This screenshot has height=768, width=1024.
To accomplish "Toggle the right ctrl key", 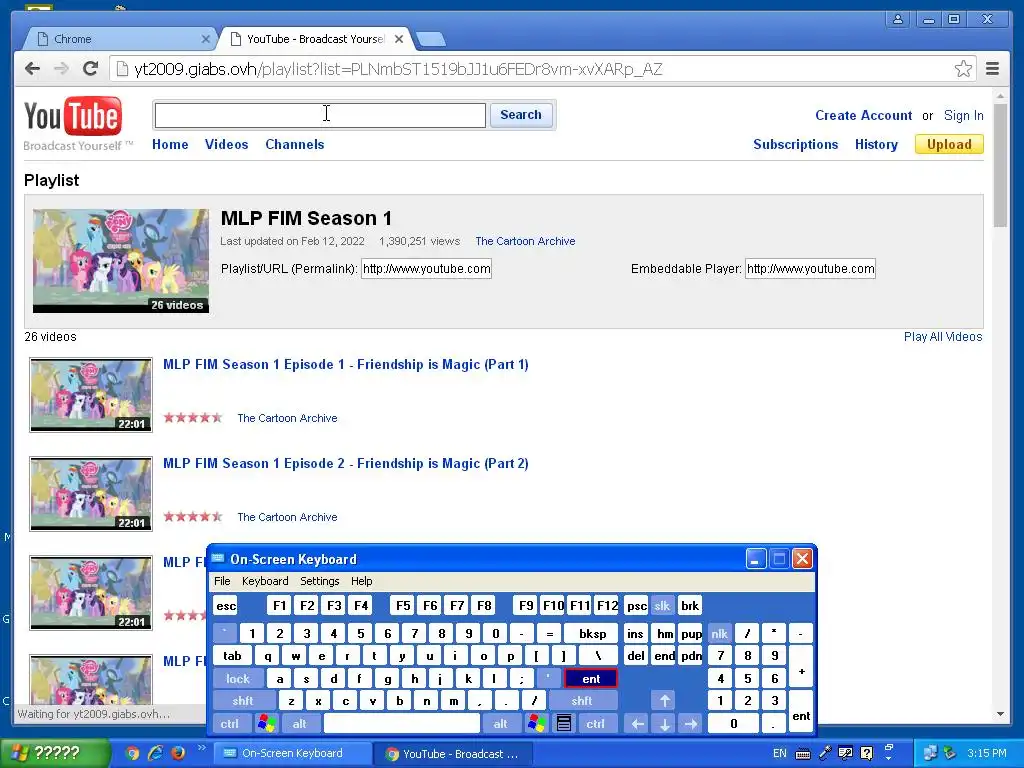I will click(x=595, y=724).
